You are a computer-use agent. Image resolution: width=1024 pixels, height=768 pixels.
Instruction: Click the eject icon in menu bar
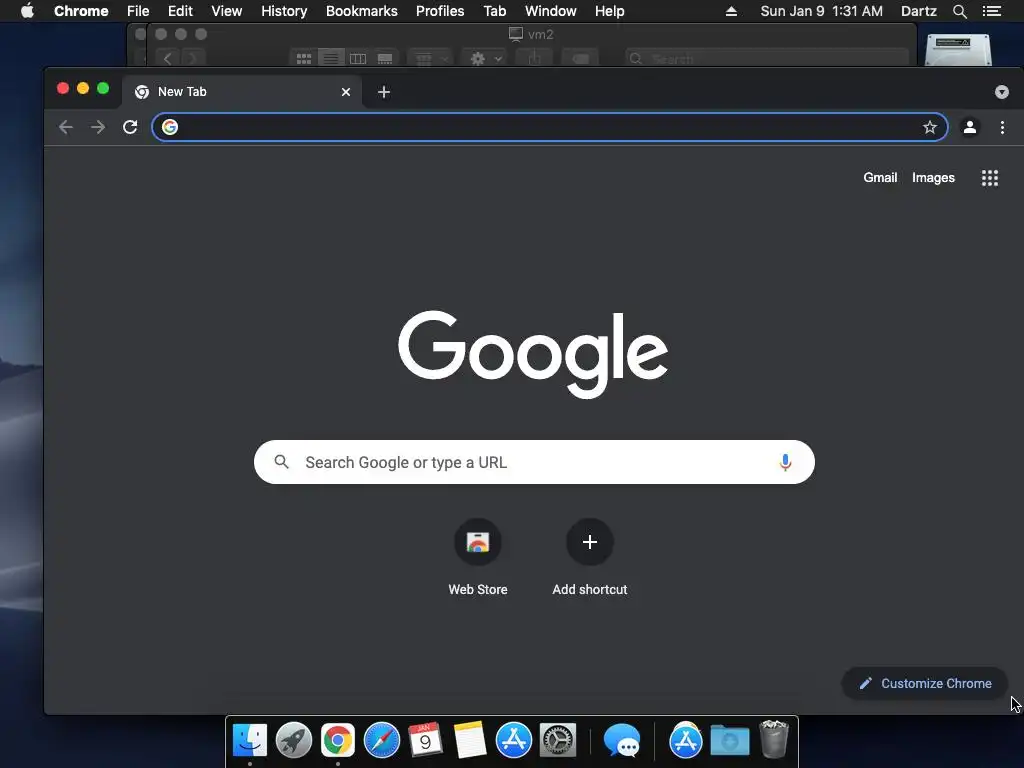click(731, 11)
